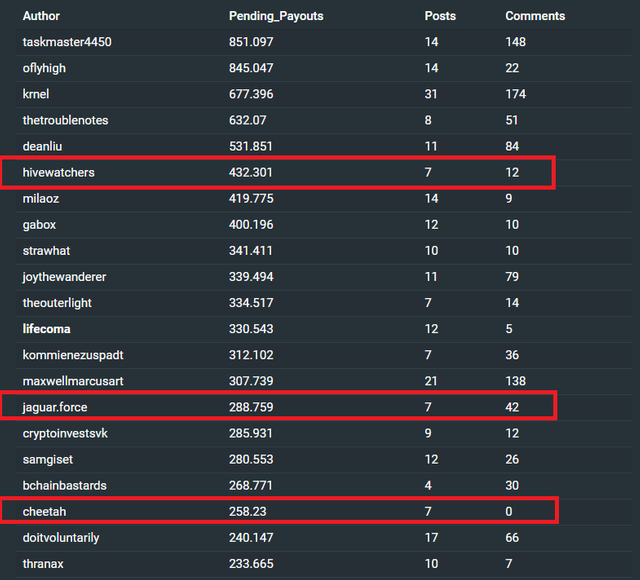The image size is (640, 580).
Task: Select author oflyhigh
Action: point(44,68)
